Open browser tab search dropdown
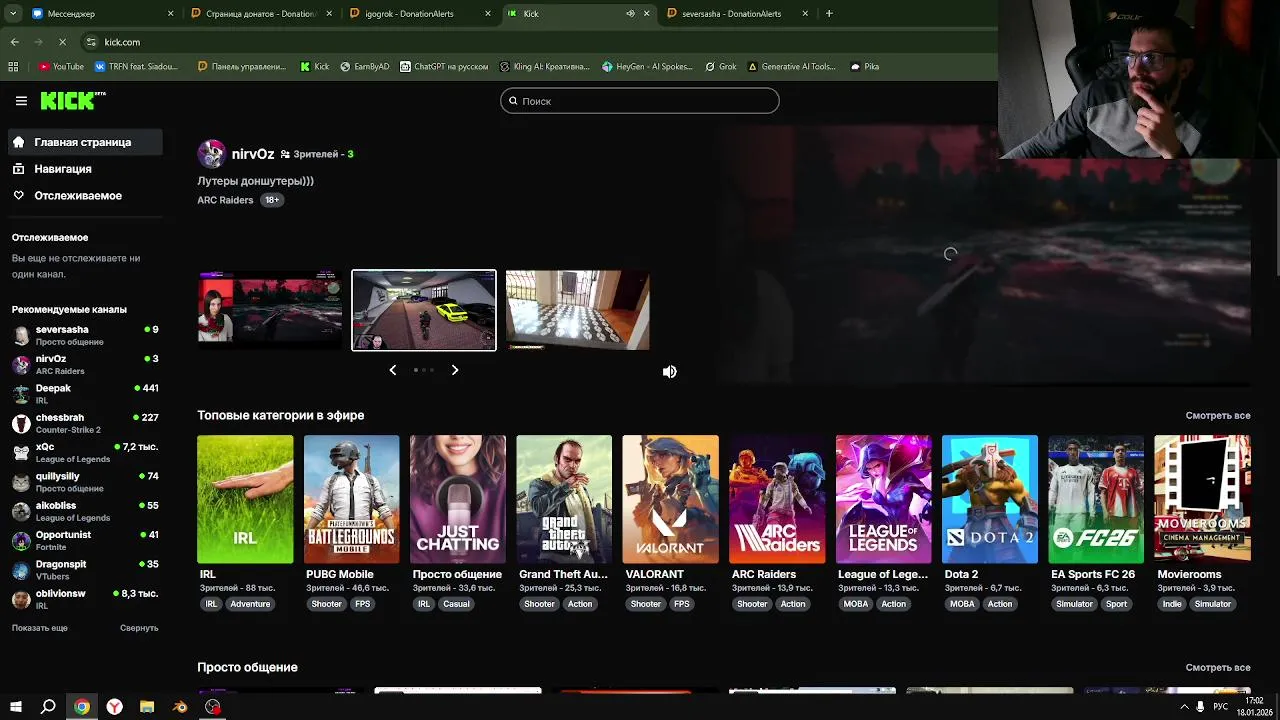 point(12,13)
